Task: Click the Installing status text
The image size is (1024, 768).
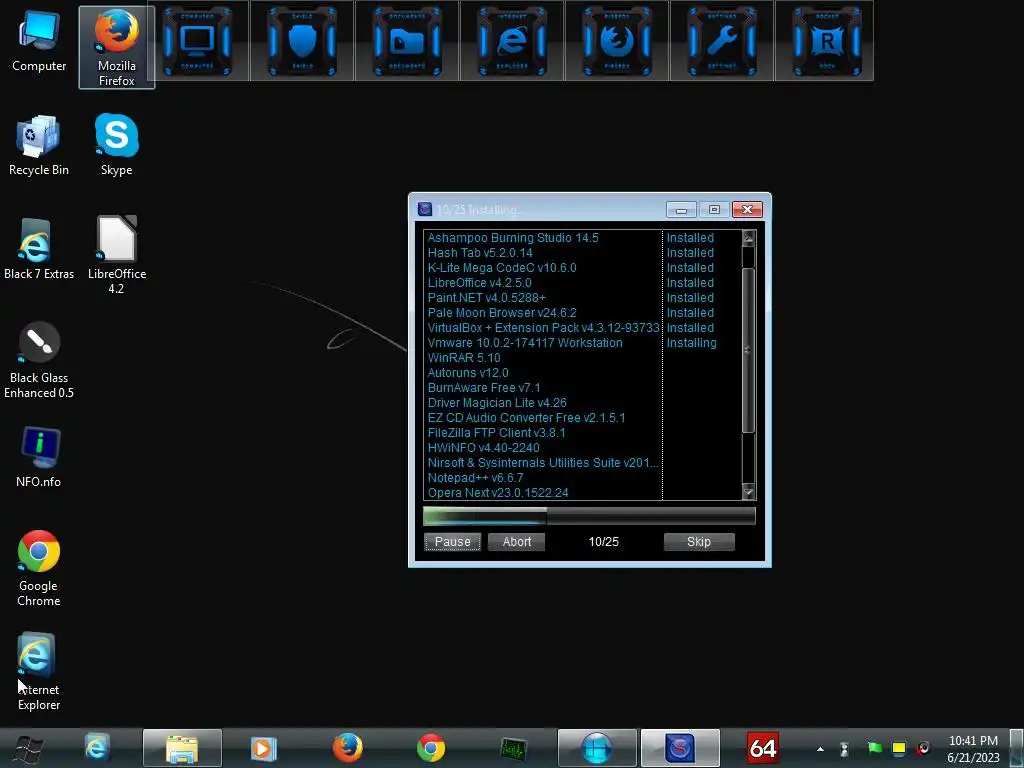Action: click(691, 343)
